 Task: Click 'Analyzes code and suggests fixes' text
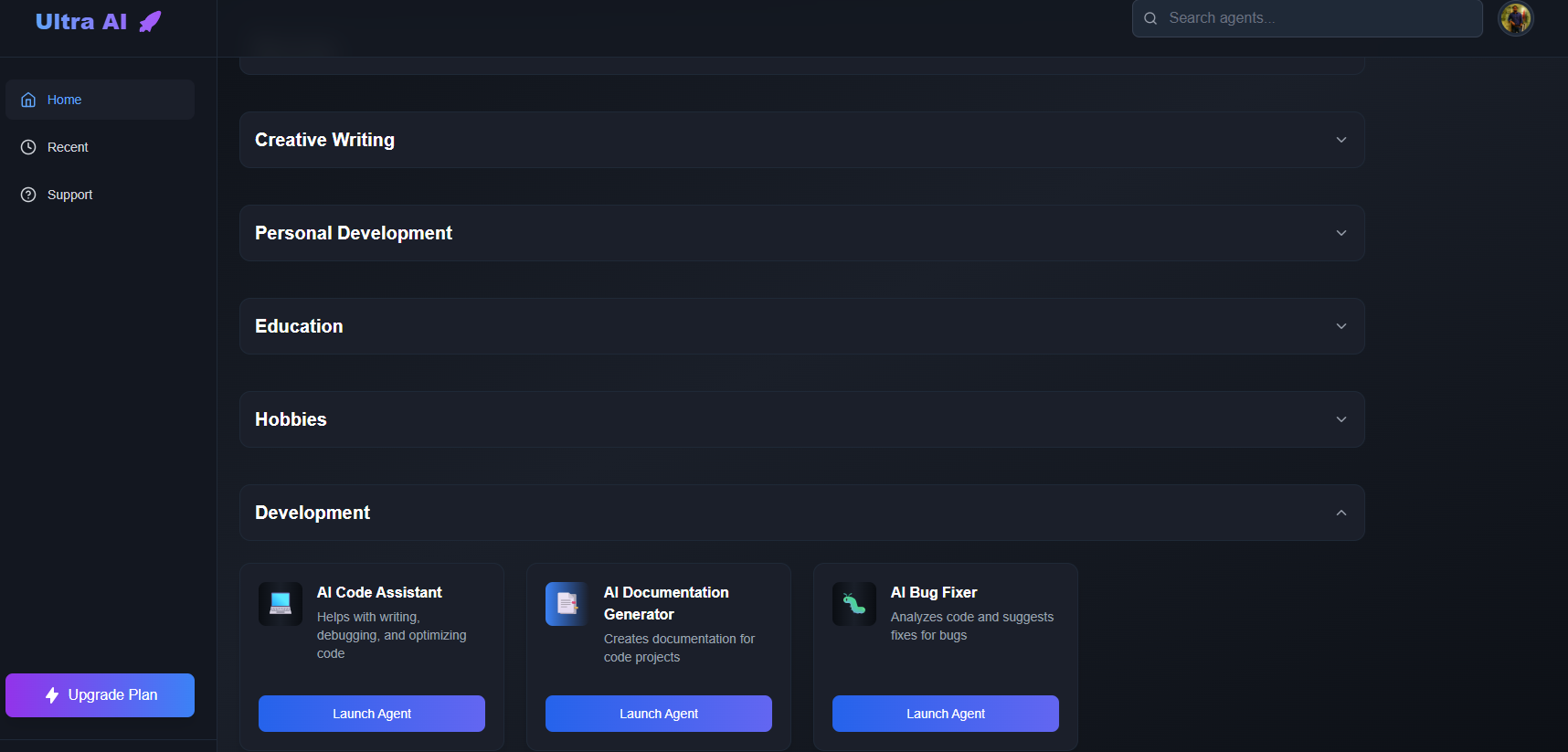pos(972,626)
